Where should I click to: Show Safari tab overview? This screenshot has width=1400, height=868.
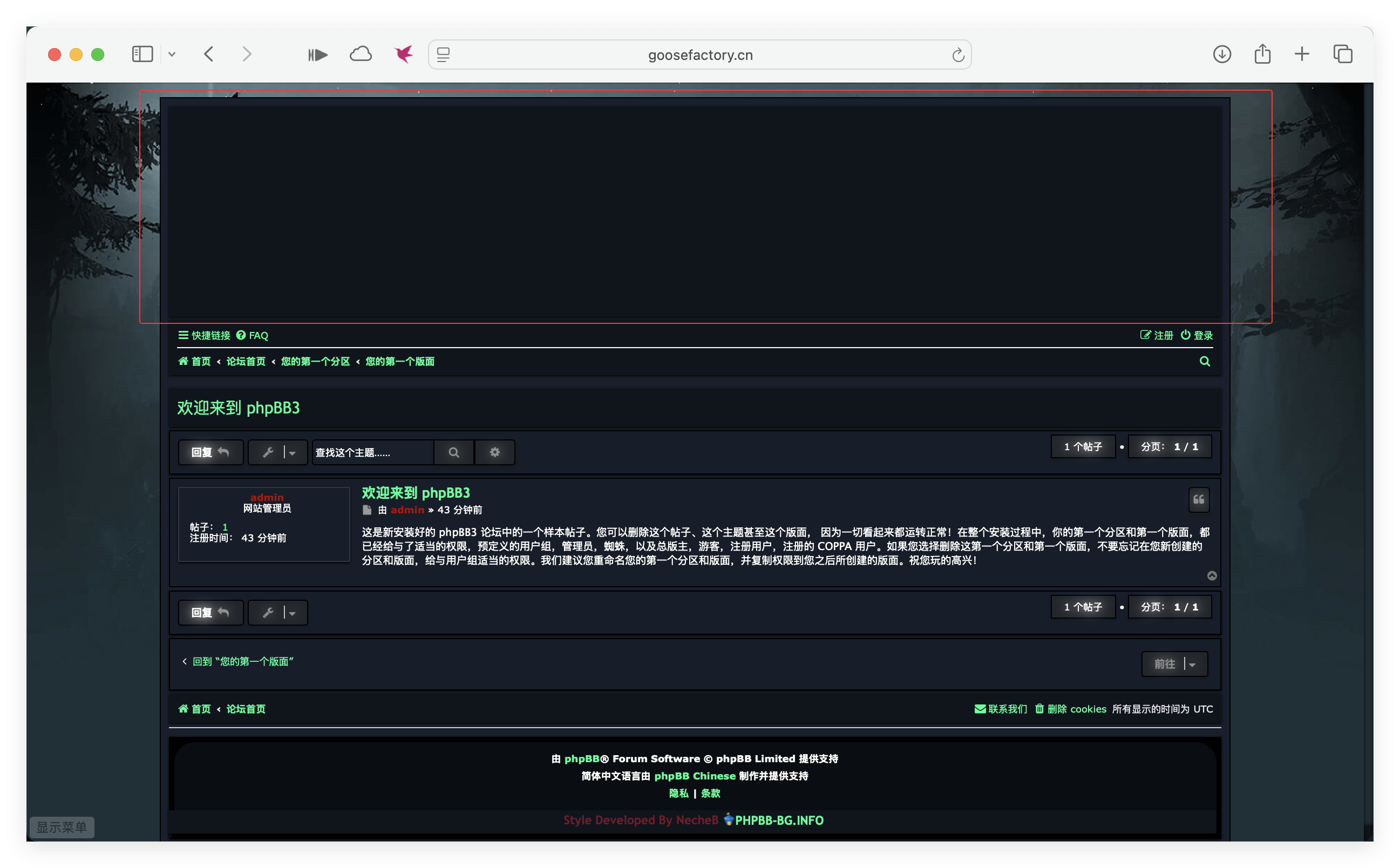tap(1343, 55)
